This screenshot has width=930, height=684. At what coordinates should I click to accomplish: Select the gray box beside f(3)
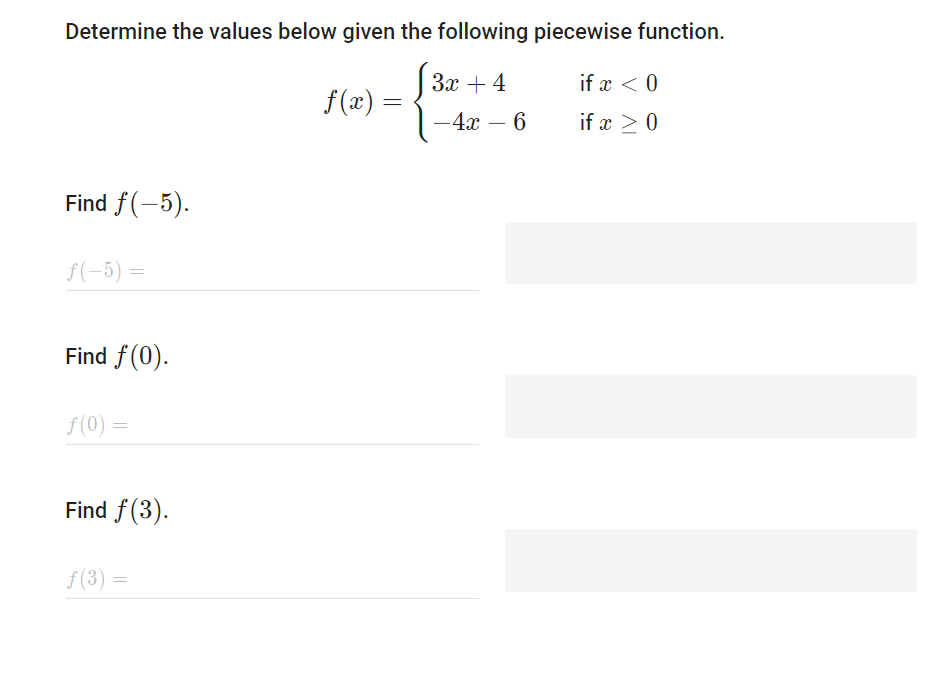coord(710,560)
